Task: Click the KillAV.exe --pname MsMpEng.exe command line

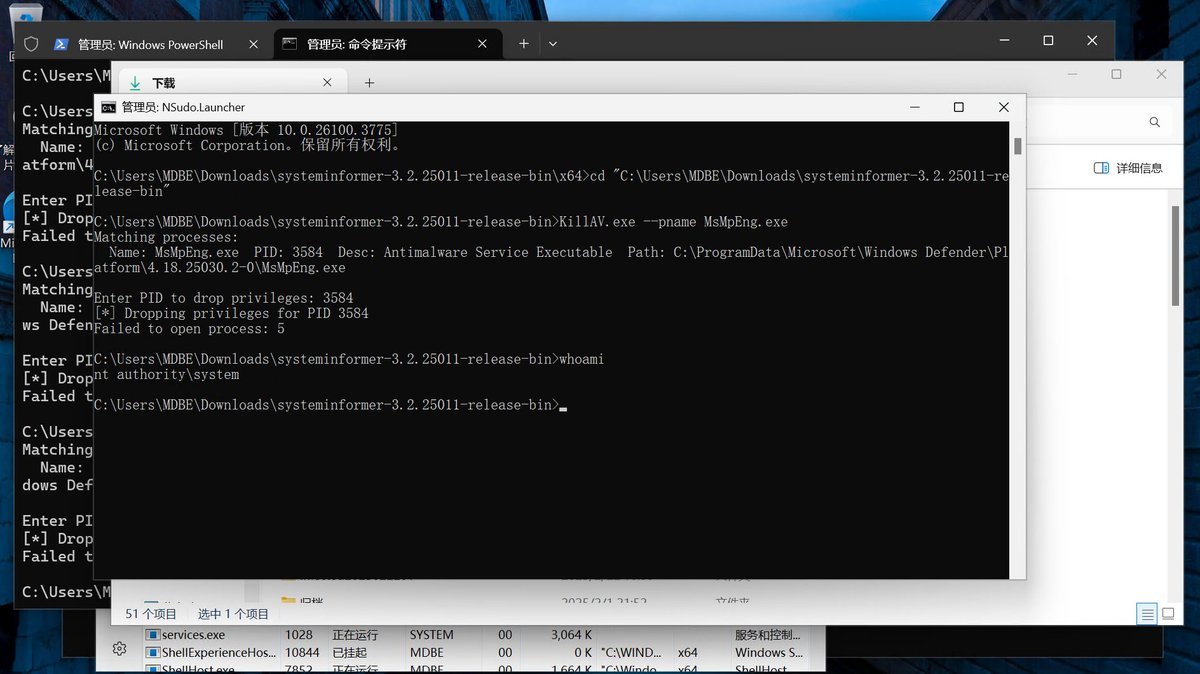Action: tap(675, 221)
